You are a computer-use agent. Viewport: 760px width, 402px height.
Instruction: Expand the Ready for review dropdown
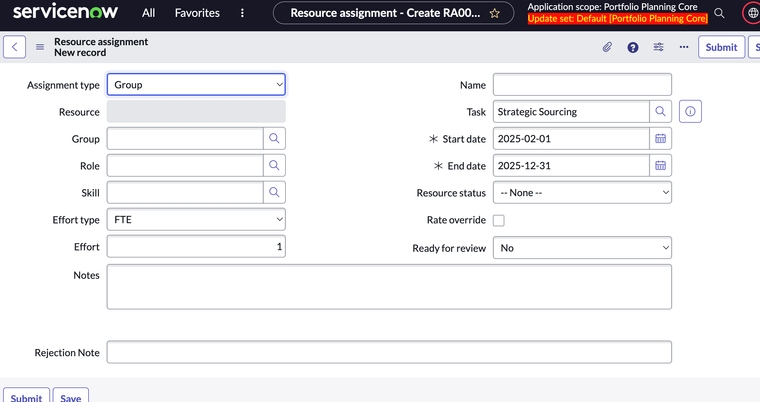click(x=582, y=247)
